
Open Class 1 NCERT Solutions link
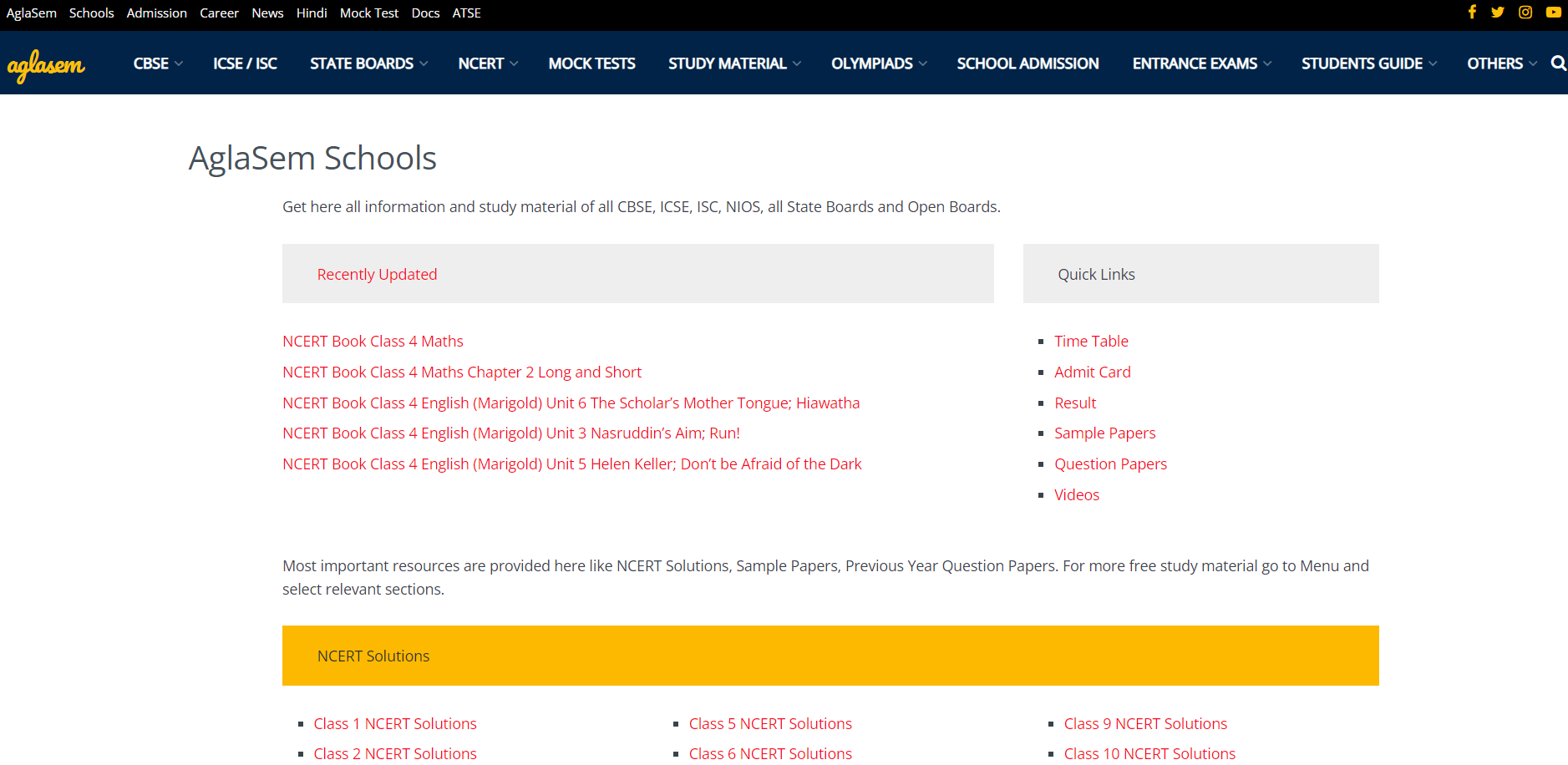(395, 723)
